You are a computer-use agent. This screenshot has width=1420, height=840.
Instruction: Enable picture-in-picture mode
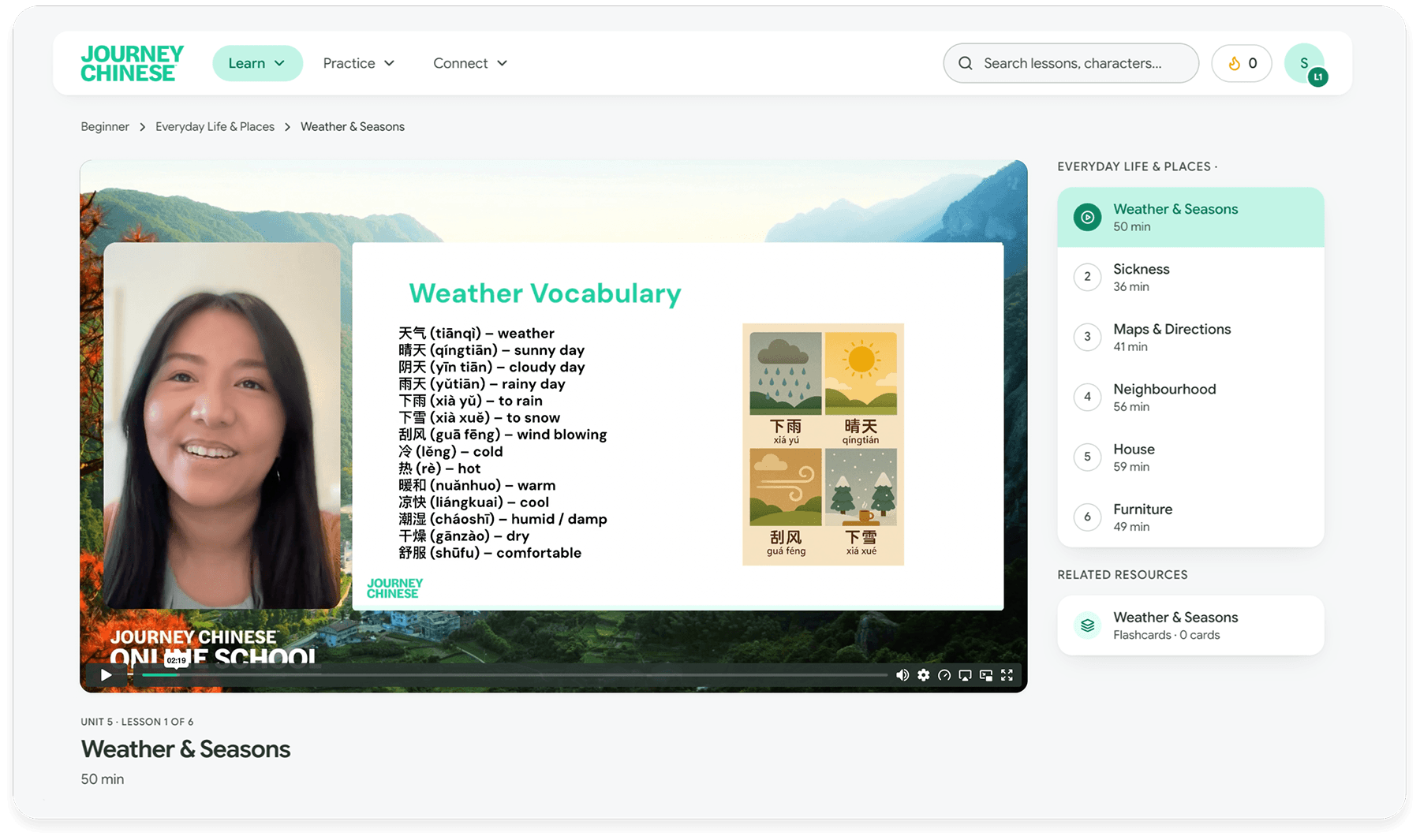(x=986, y=675)
